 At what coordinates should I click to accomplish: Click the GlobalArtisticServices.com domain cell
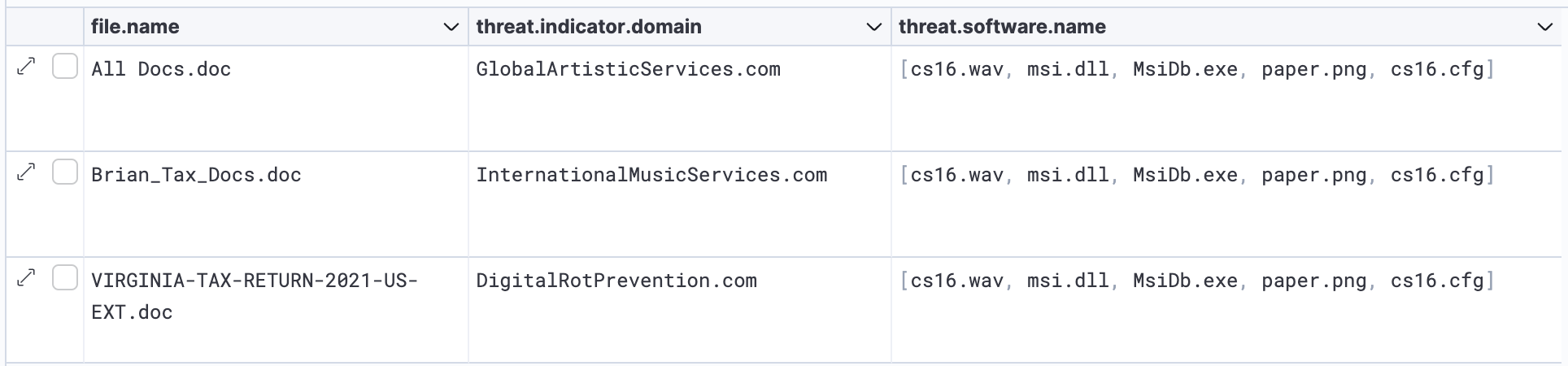(x=628, y=69)
